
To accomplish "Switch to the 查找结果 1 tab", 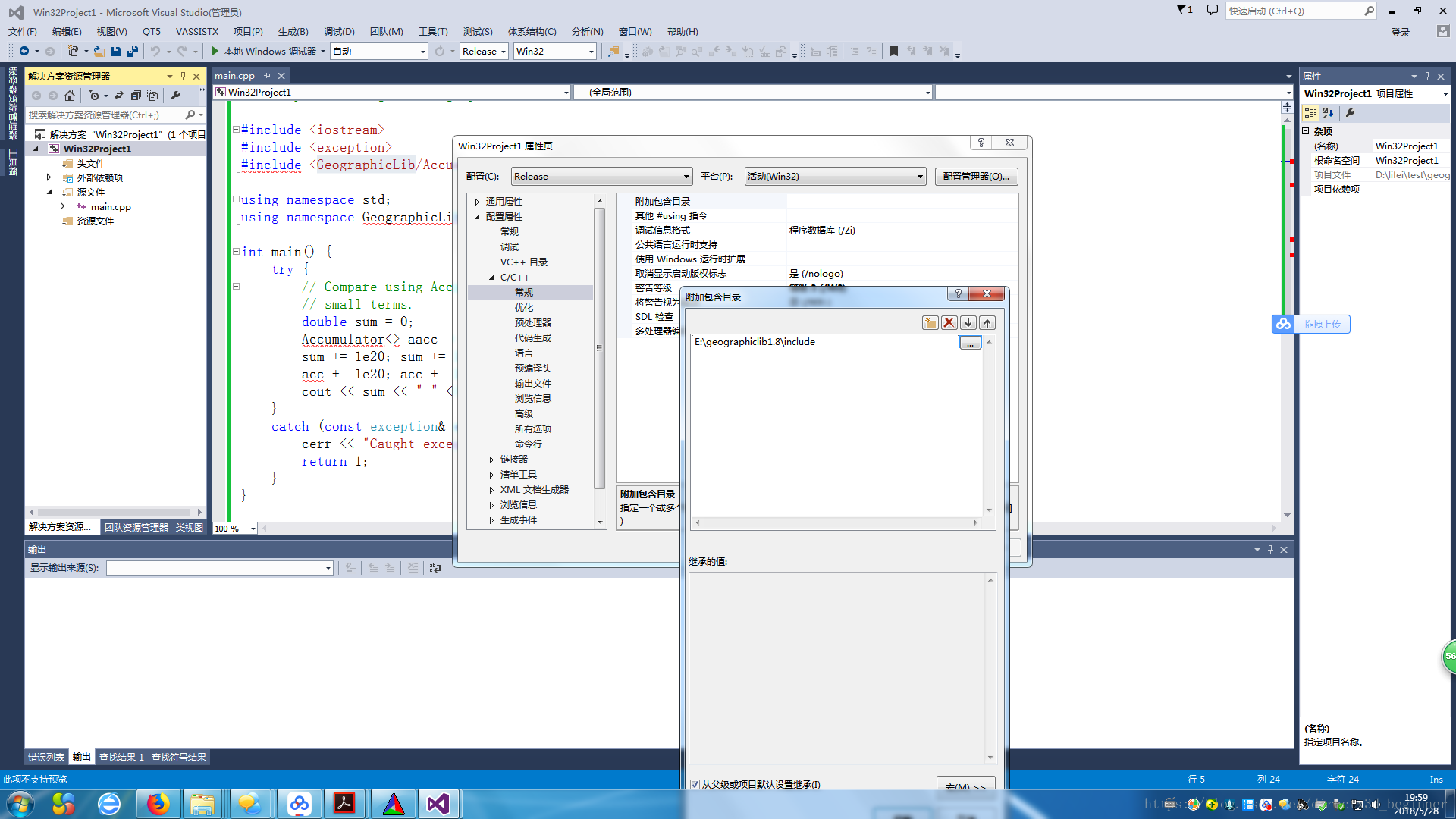I will click(x=121, y=758).
